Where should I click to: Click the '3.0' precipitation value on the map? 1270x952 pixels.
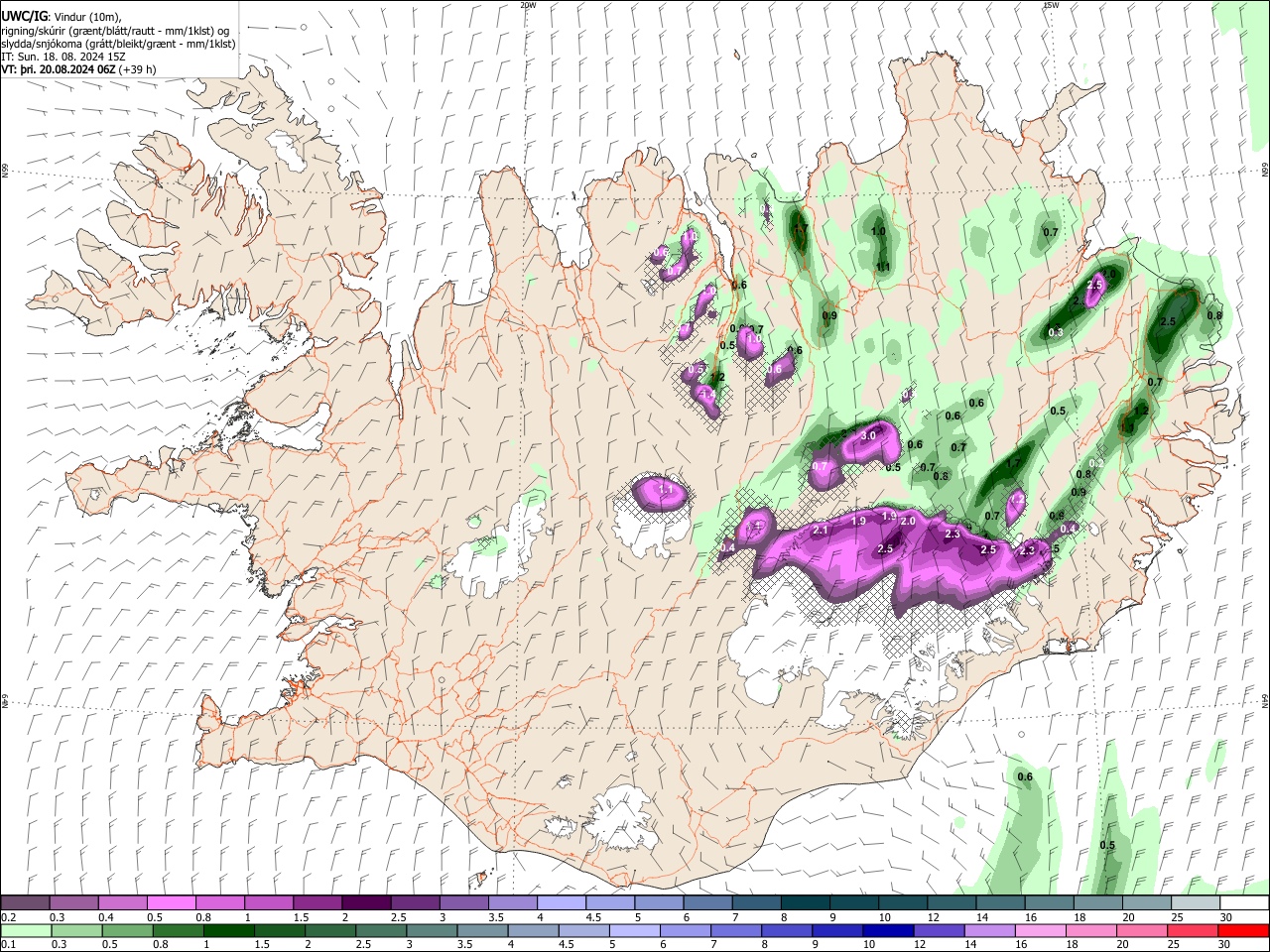click(x=868, y=435)
